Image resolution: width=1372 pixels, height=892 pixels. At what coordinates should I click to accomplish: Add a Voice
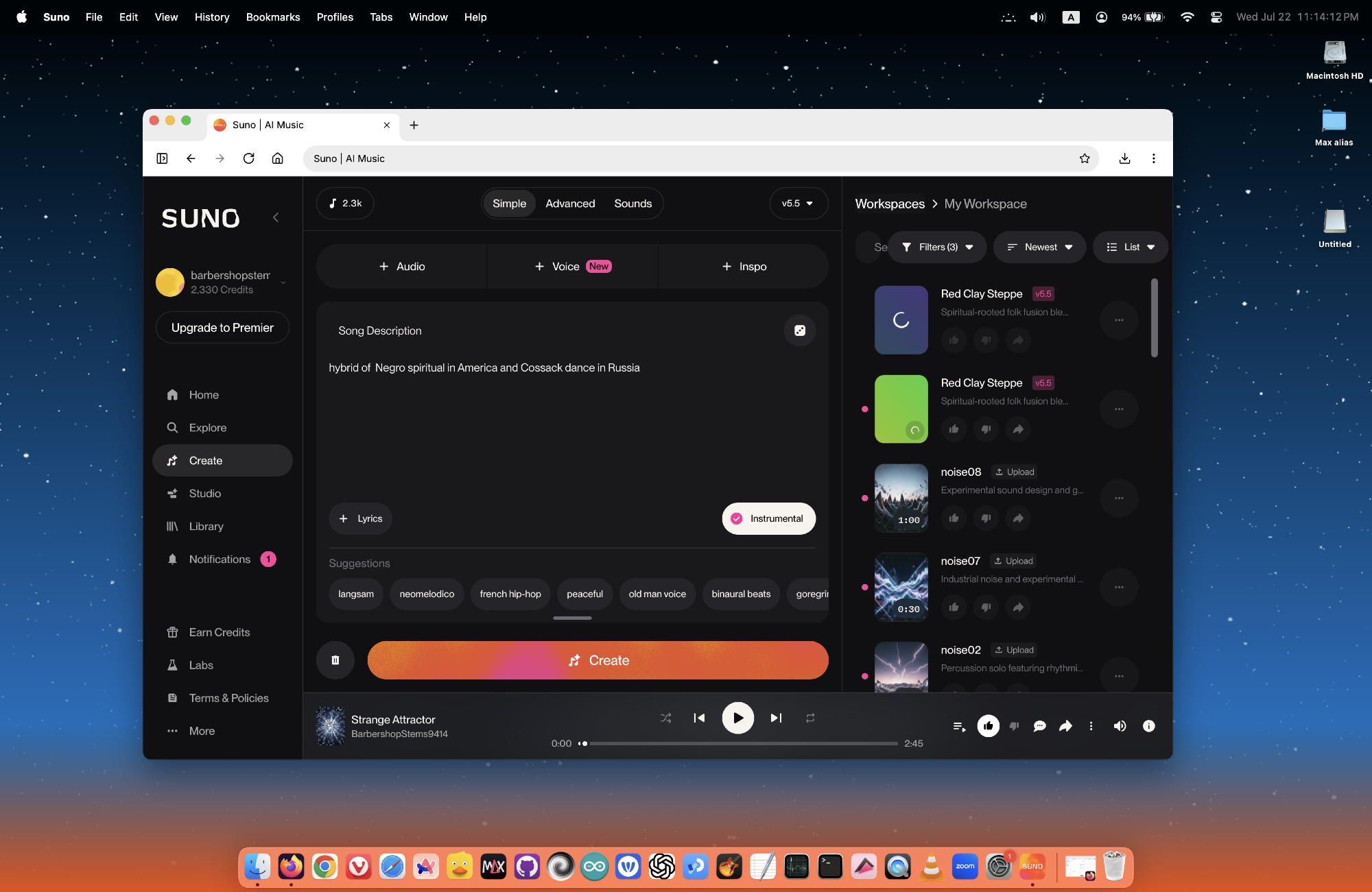pyautogui.click(x=572, y=267)
